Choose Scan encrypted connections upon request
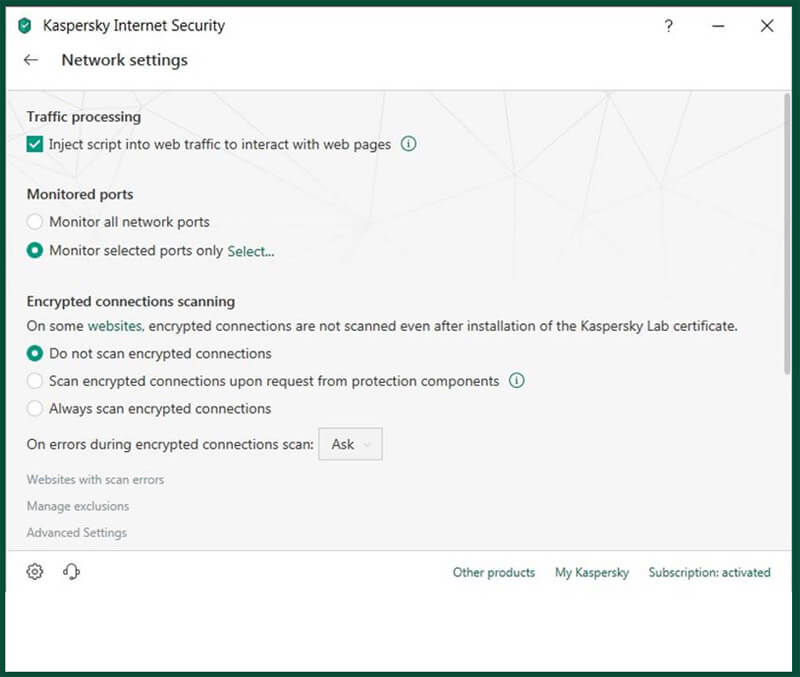Screen dimensions: 800x677 (x=35, y=381)
